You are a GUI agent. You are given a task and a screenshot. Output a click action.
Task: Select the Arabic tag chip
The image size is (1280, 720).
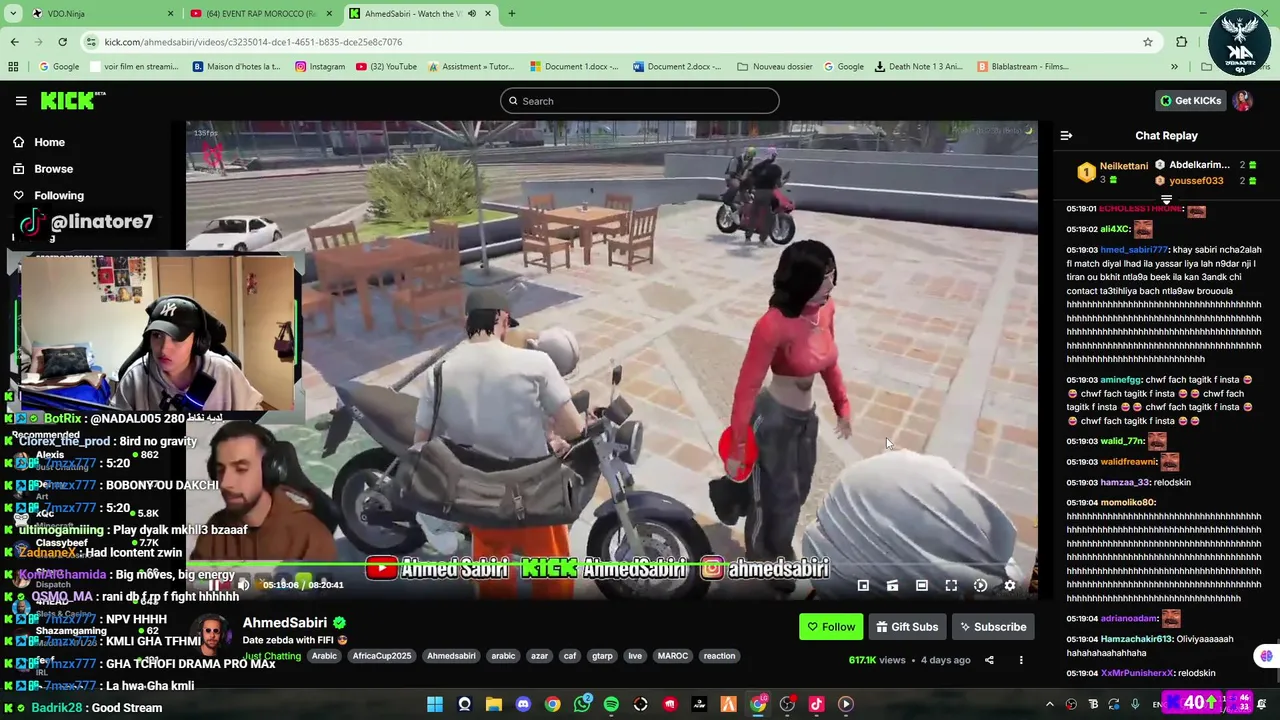tap(324, 656)
